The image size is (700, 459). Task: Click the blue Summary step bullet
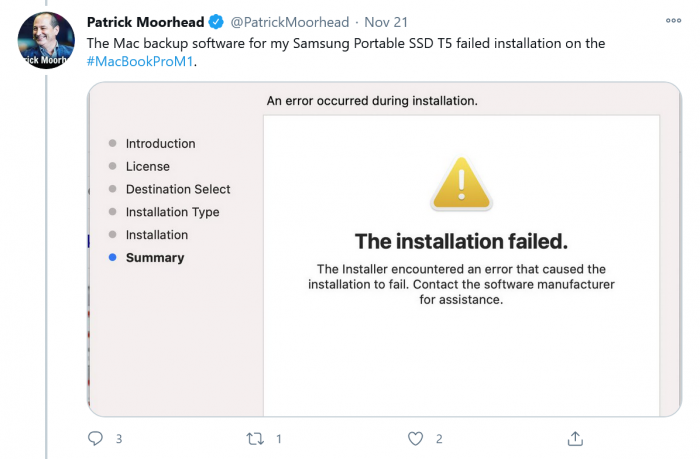coord(112,258)
